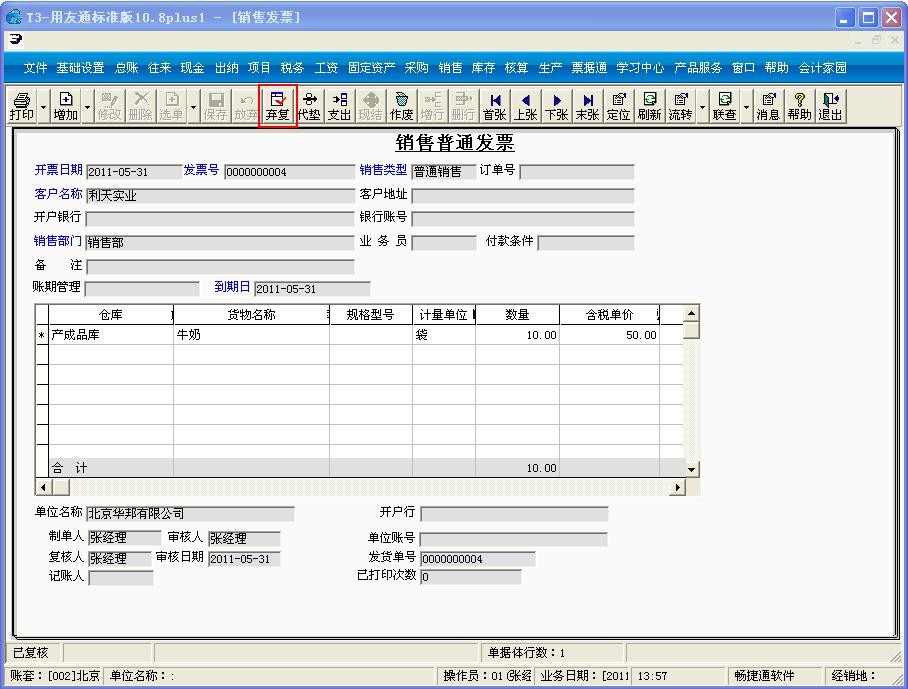Screen dimensions: 908x689
Task: Click the 现结 cash settlement toolbar icon
Action: click(371, 106)
